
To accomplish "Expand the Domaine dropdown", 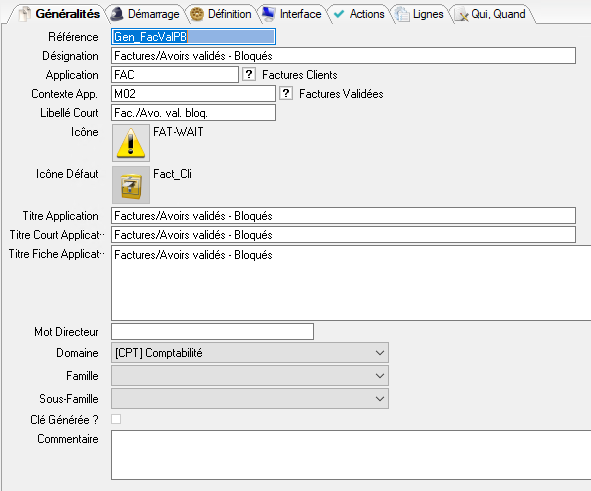I will tap(250, 353).
